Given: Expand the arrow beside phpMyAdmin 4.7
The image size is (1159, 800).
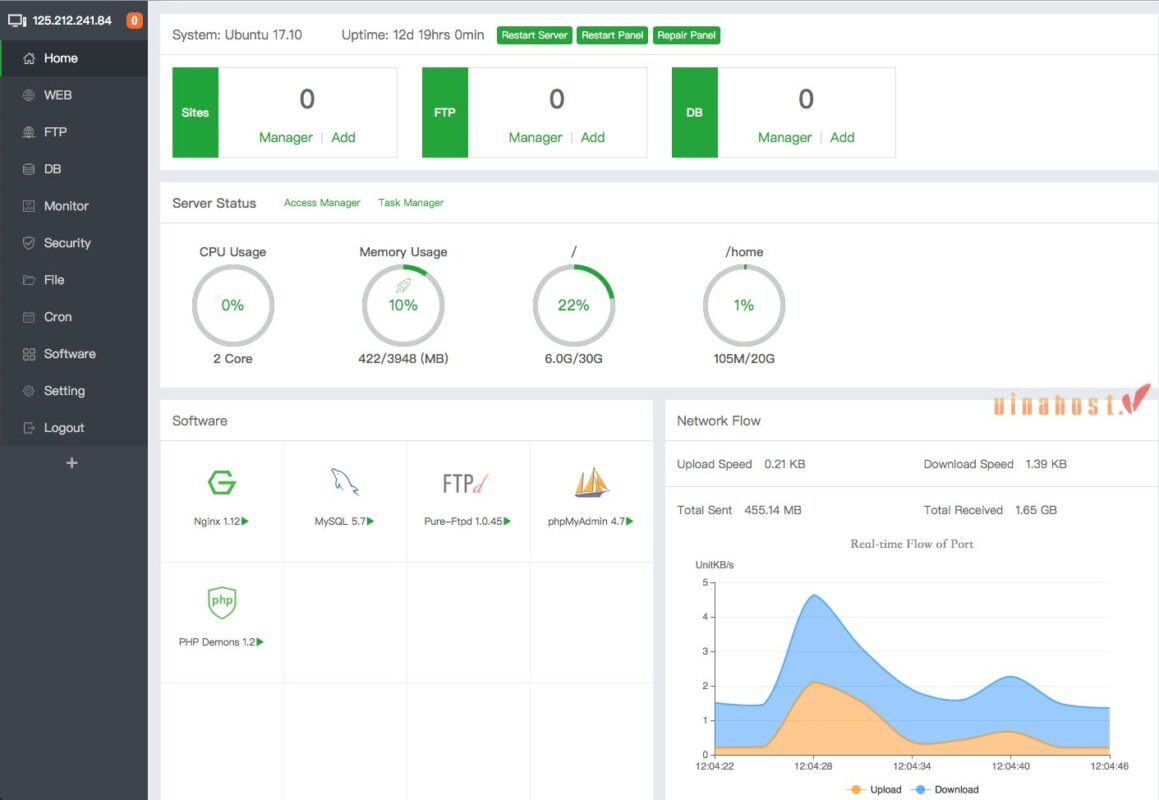Looking at the screenshot, I should pos(630,521).
